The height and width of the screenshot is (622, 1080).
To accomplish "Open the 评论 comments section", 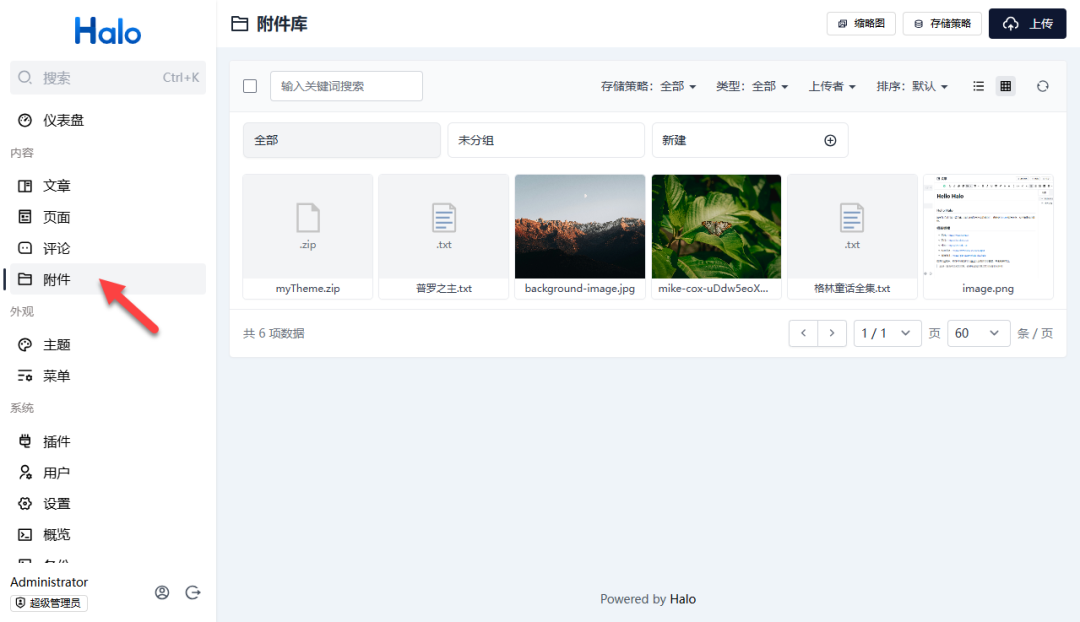I will pos(107,248).
